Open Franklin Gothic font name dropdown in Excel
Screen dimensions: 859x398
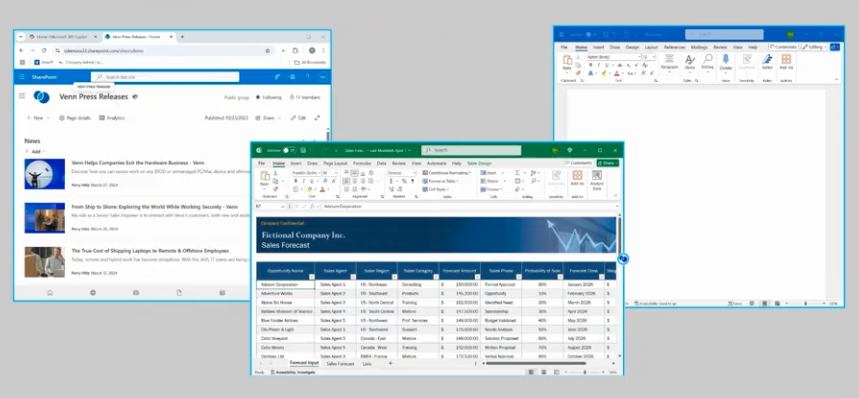(x=318, y=172)
